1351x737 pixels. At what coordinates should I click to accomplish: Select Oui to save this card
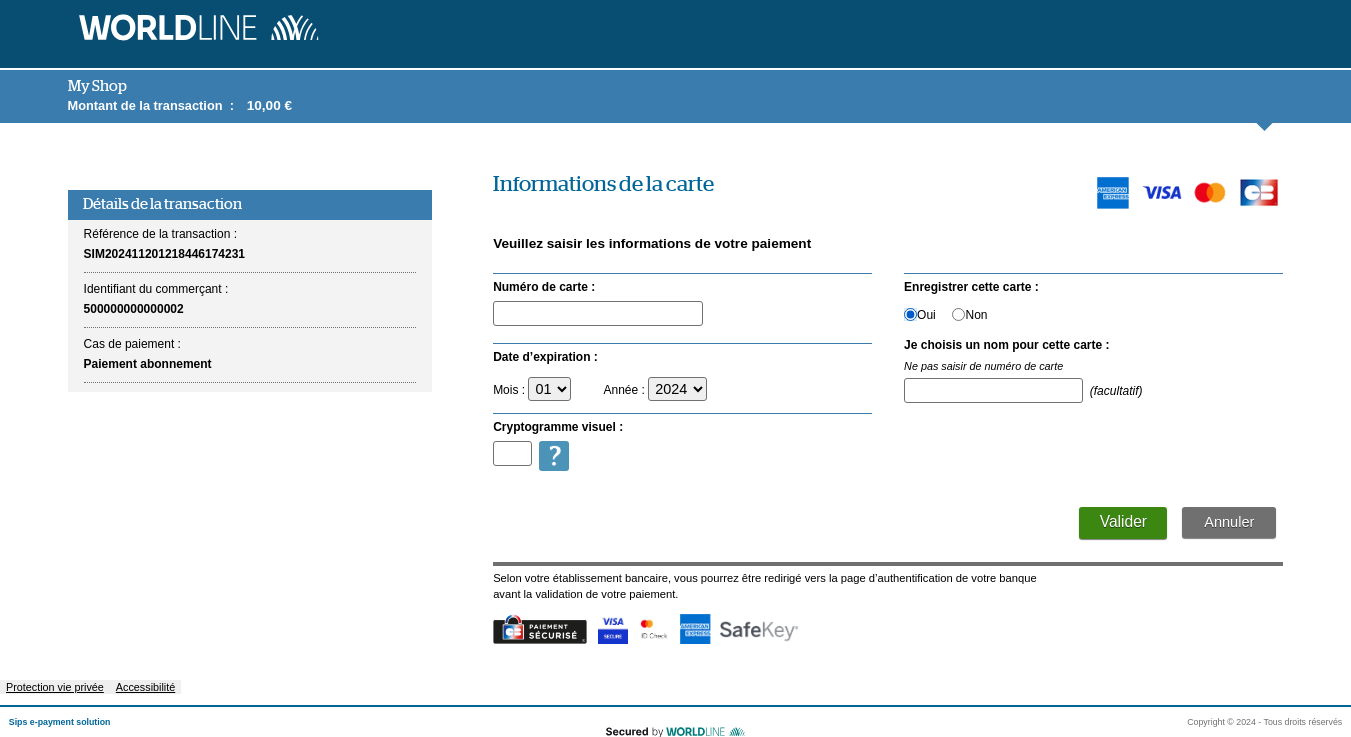click(910, 314)
